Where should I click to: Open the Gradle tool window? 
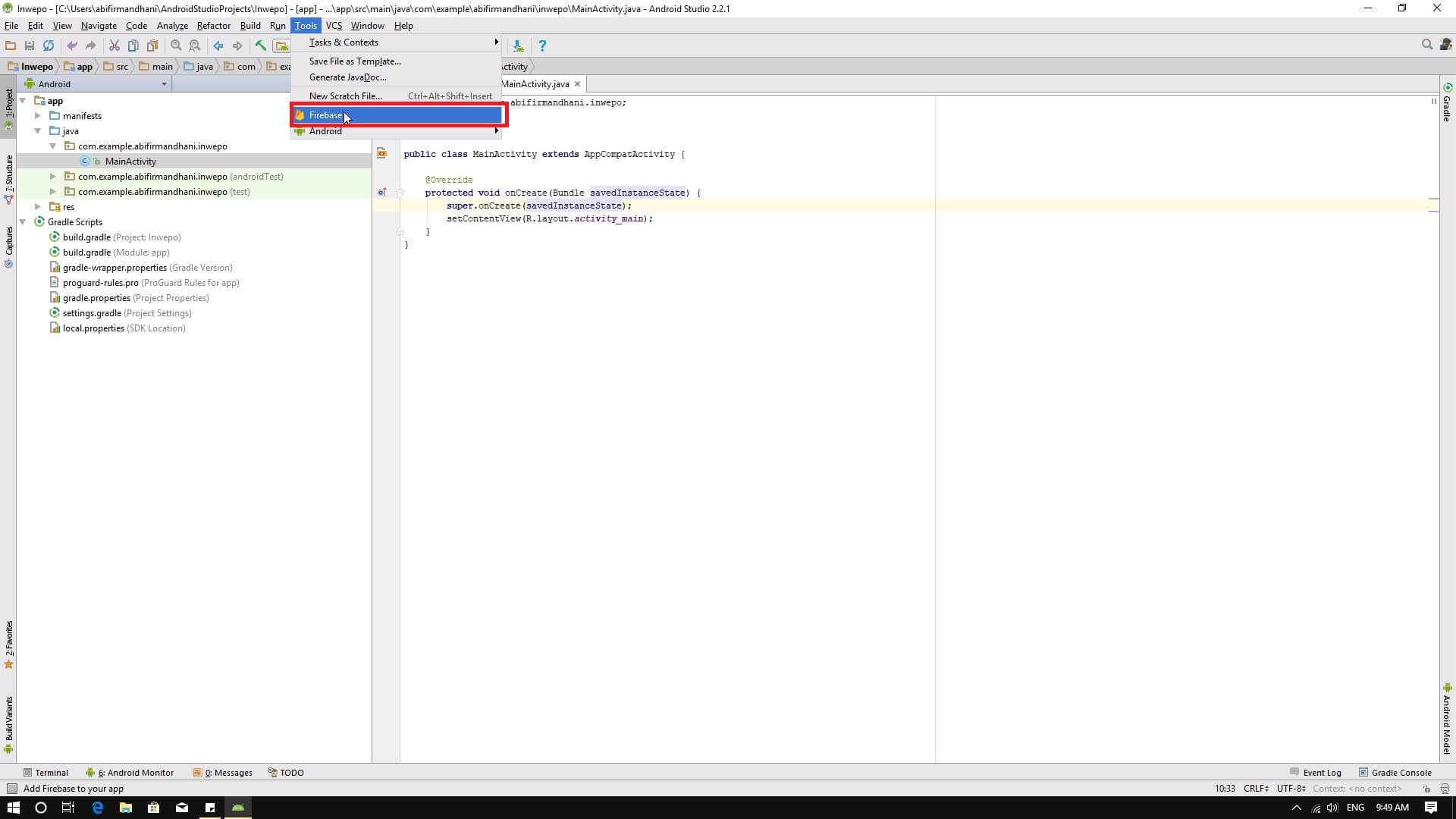(x=1447, y=102)
